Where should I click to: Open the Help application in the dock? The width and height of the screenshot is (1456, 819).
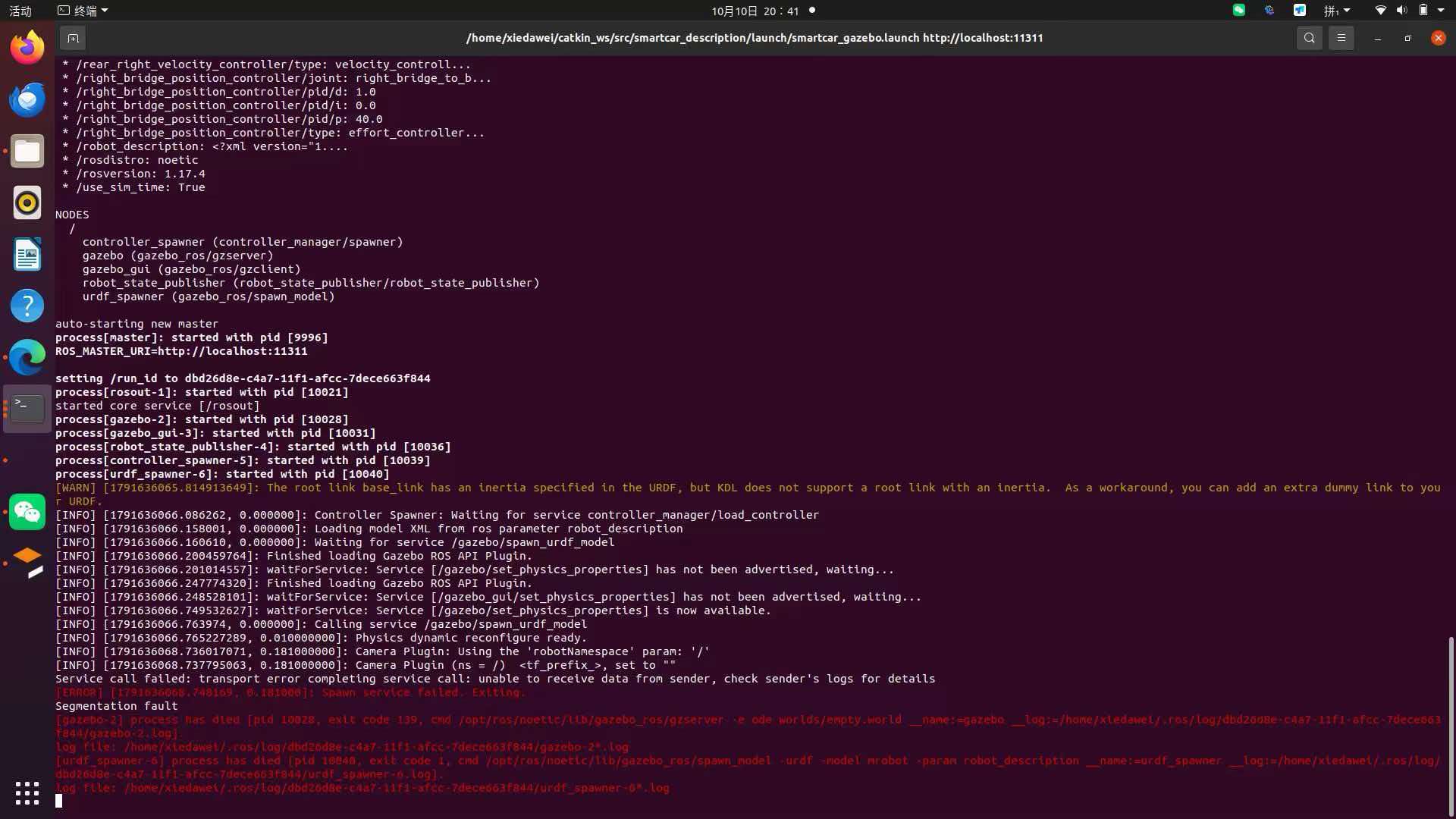point(27,306)
